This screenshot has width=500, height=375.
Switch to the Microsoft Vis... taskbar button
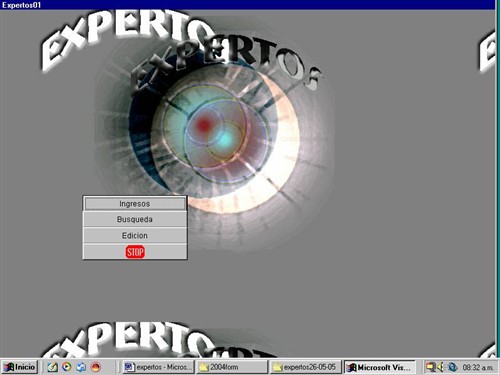[379, 367]
